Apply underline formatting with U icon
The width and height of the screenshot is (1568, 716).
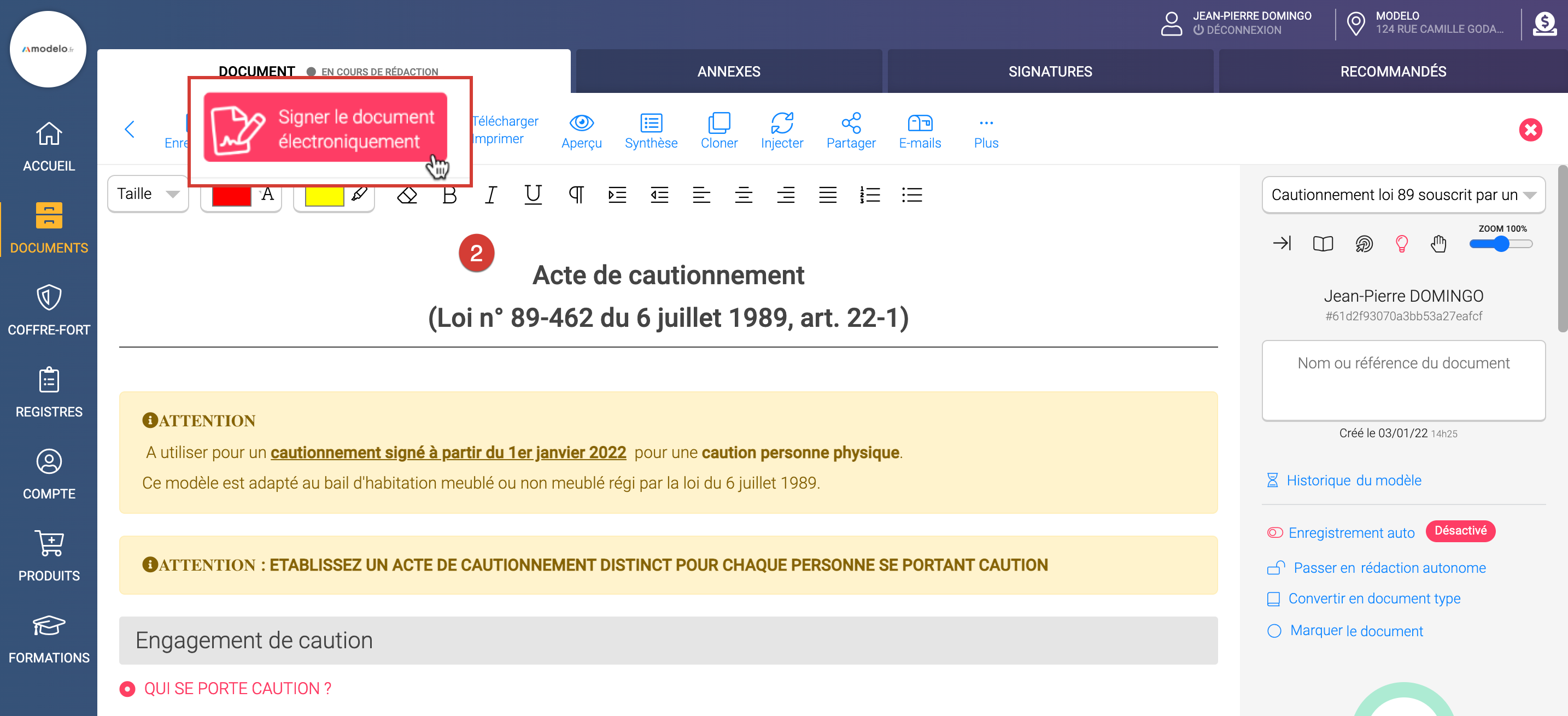pyautogui.click(x=533, y=195)
